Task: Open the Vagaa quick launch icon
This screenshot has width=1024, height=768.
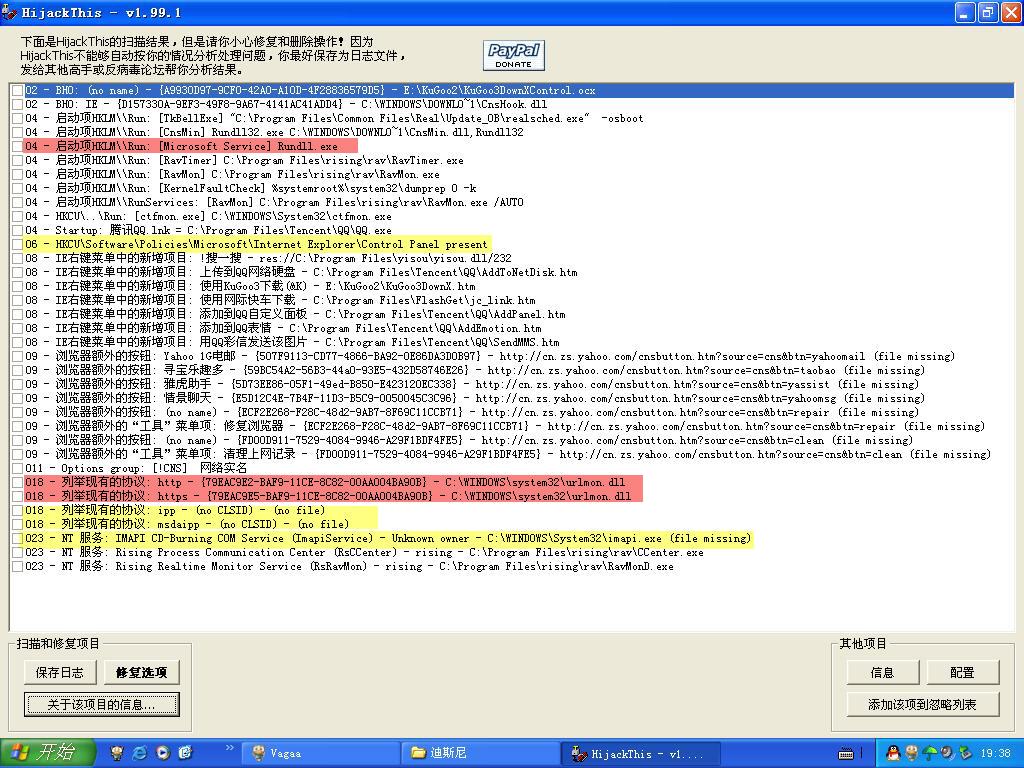Action: [x=117, y=753]
